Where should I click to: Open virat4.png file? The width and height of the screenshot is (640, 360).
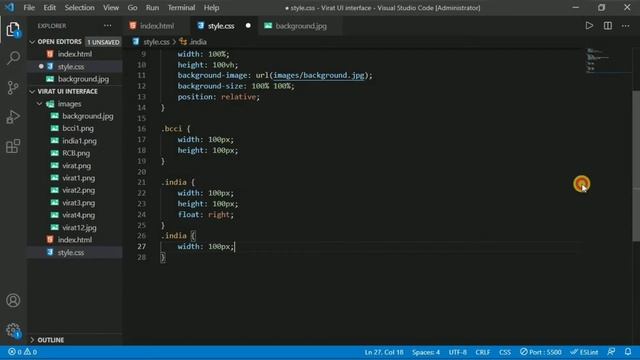tap(75, 215)
